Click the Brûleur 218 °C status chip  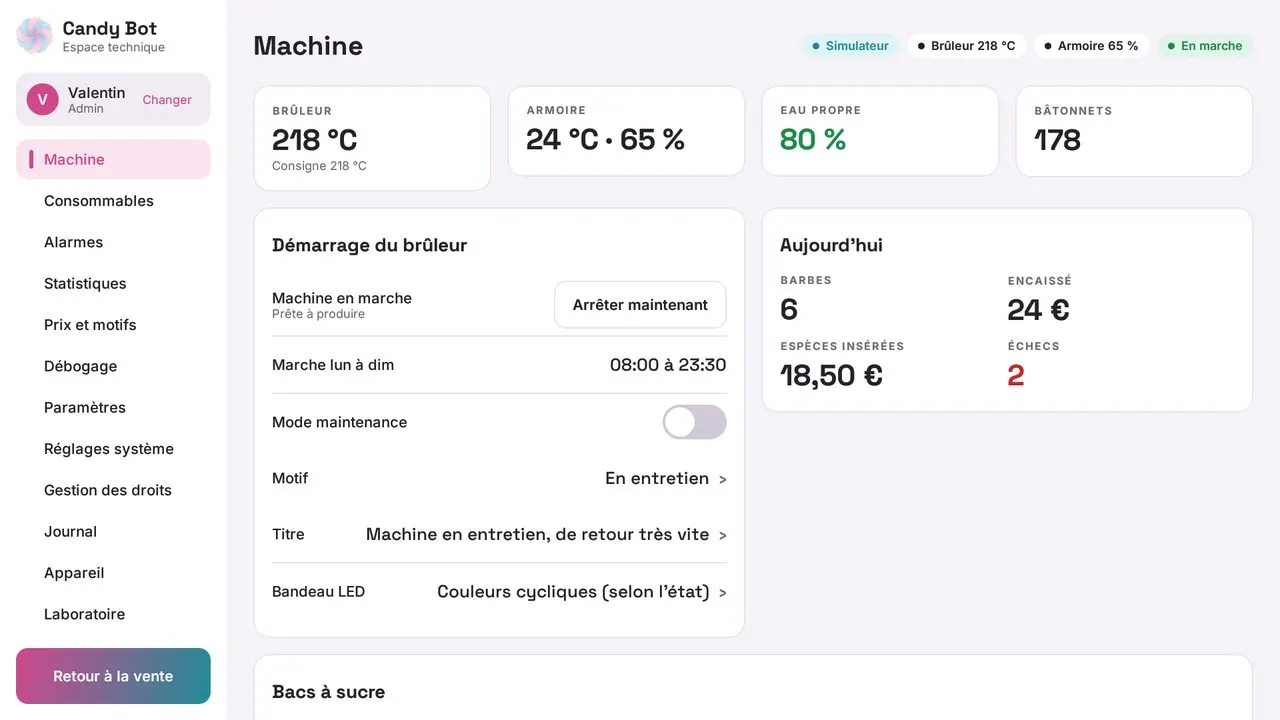[x=966, y=46]
